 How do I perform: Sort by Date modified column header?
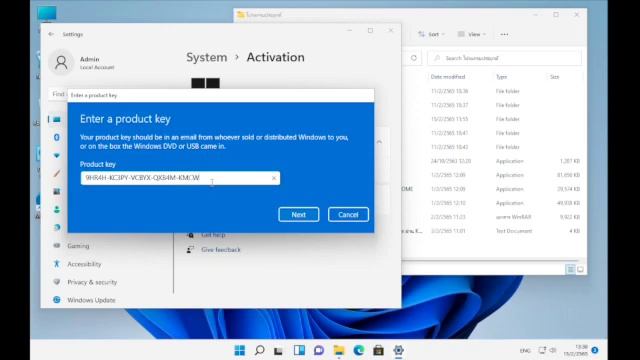click(448, 77)
